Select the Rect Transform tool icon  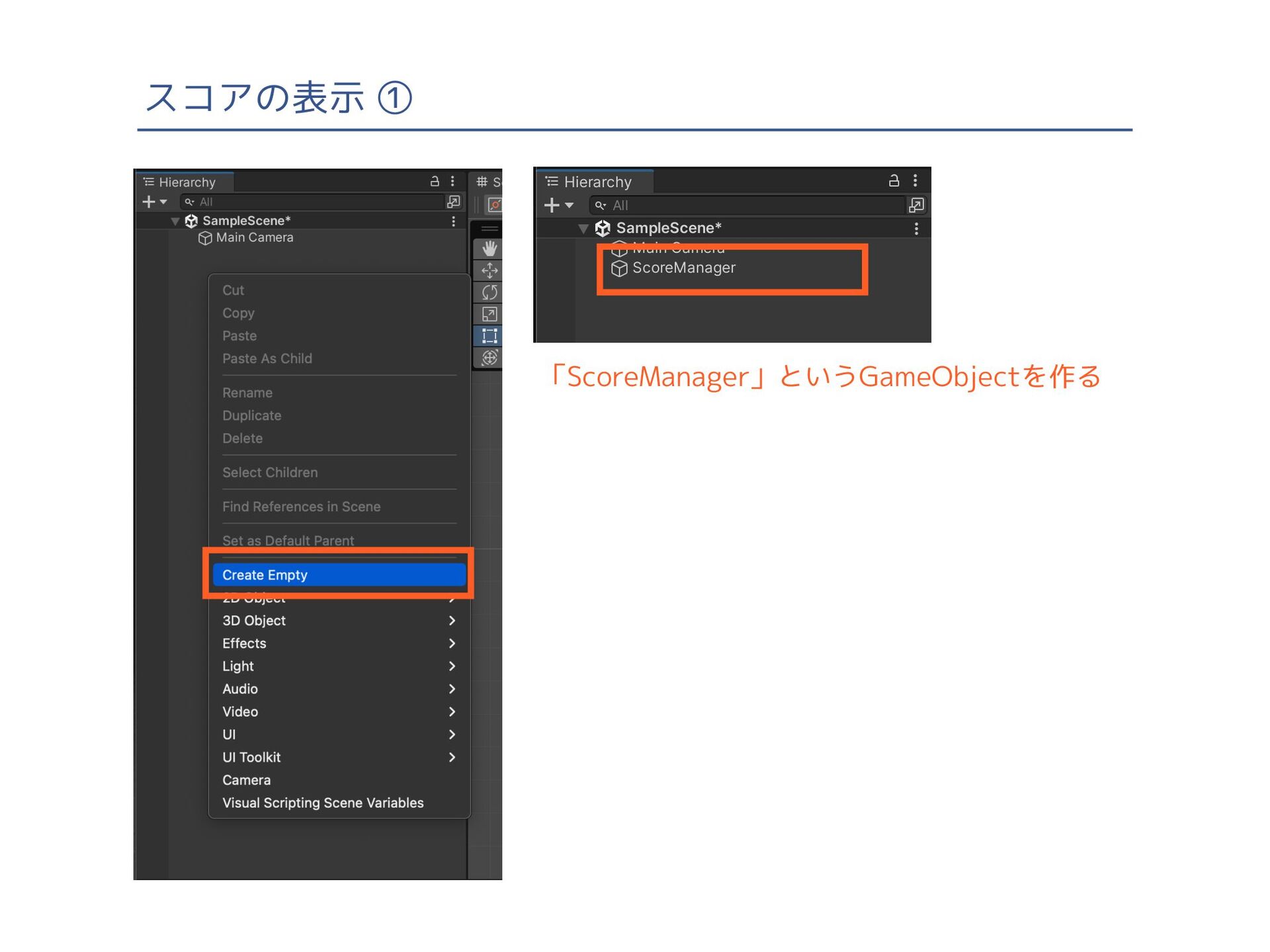[x=489, y=336]
